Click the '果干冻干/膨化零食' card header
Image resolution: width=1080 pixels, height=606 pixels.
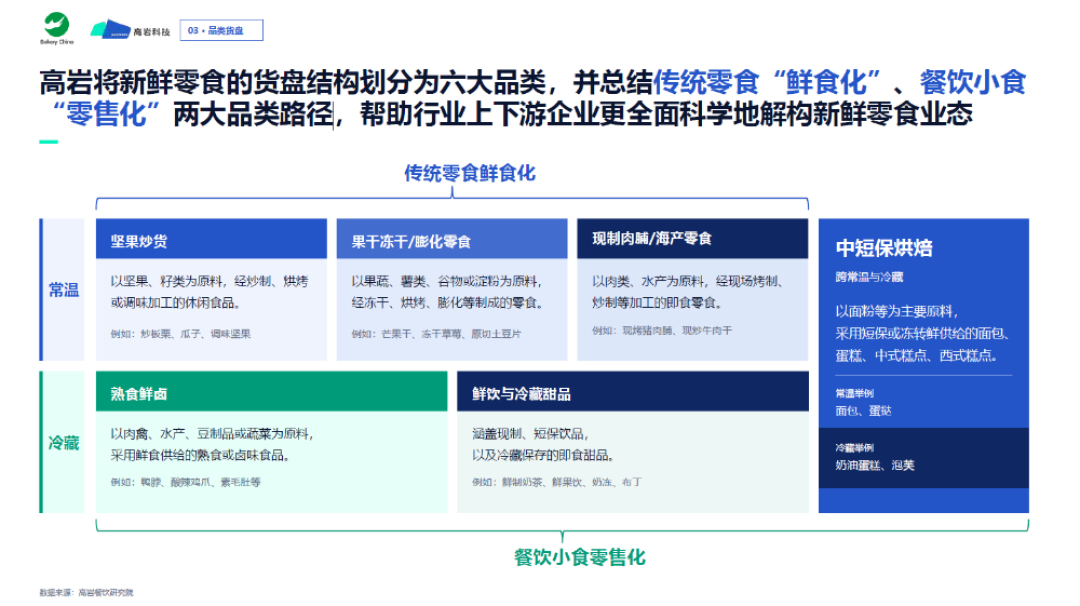pos(452,239)
